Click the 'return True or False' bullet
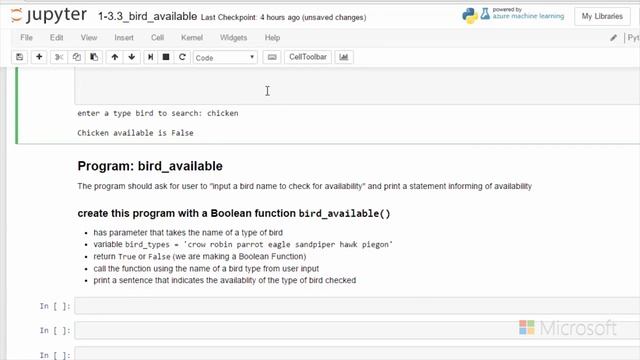This screenshot has height=360, width=640. coord(200,256)
